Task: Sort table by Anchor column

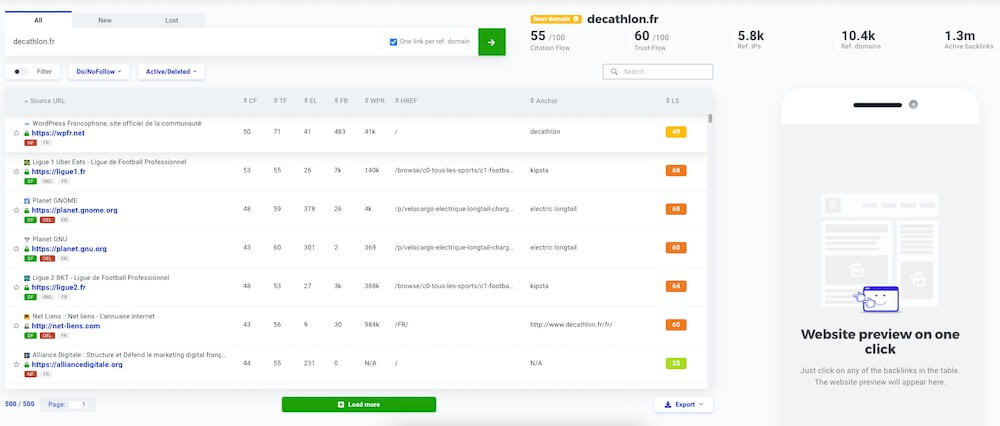Action: 543,101
